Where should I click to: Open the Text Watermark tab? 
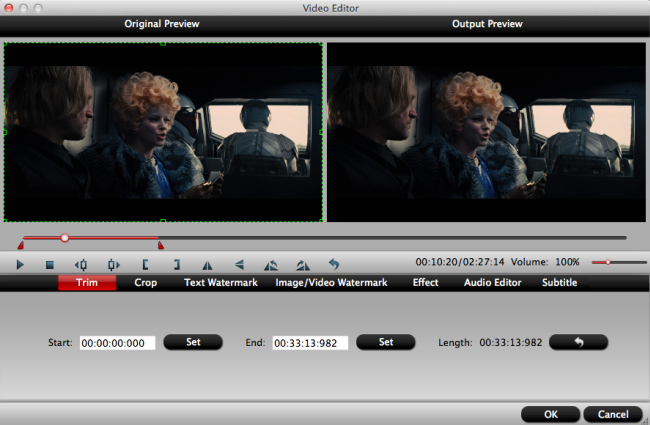coord(221,282)
